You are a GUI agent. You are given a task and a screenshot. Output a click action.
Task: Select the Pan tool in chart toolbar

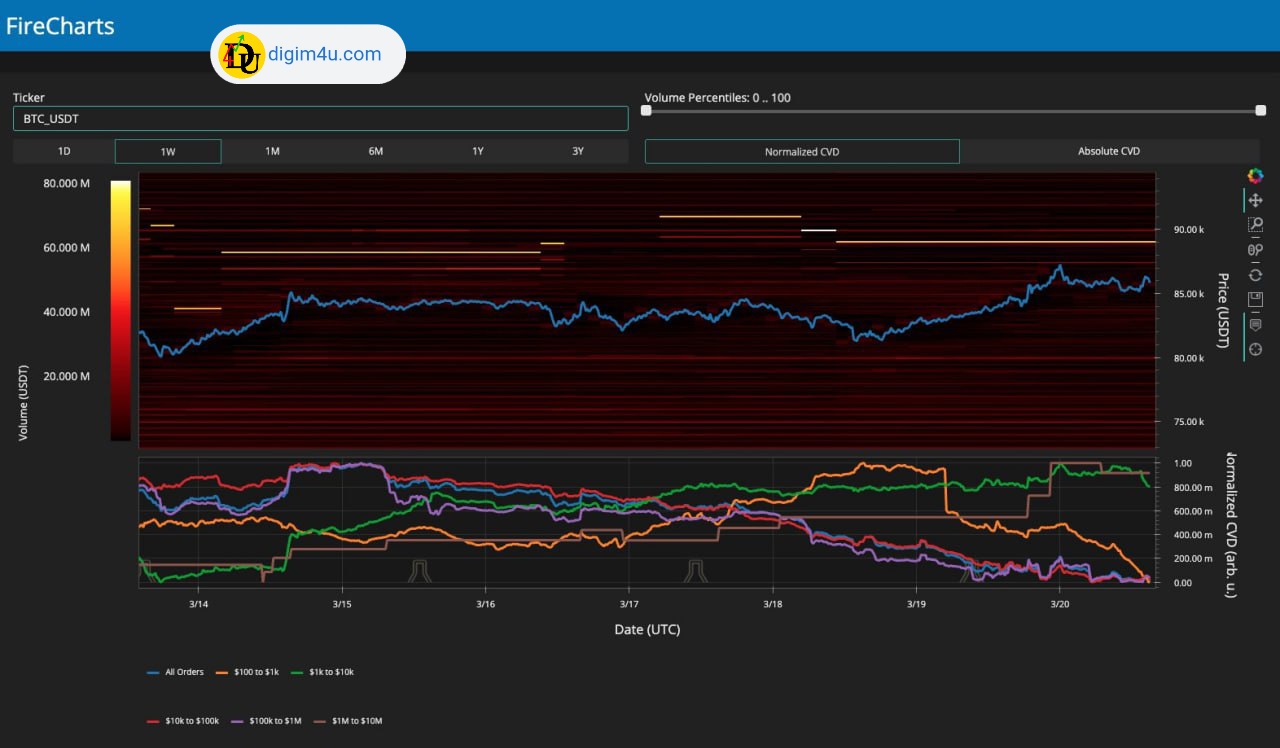(x=1255, y=200)
